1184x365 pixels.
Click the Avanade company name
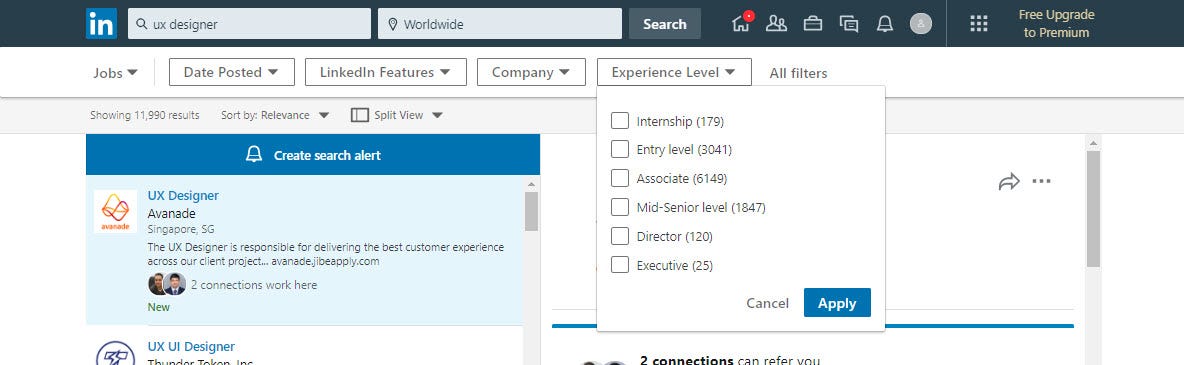(171, 213)
